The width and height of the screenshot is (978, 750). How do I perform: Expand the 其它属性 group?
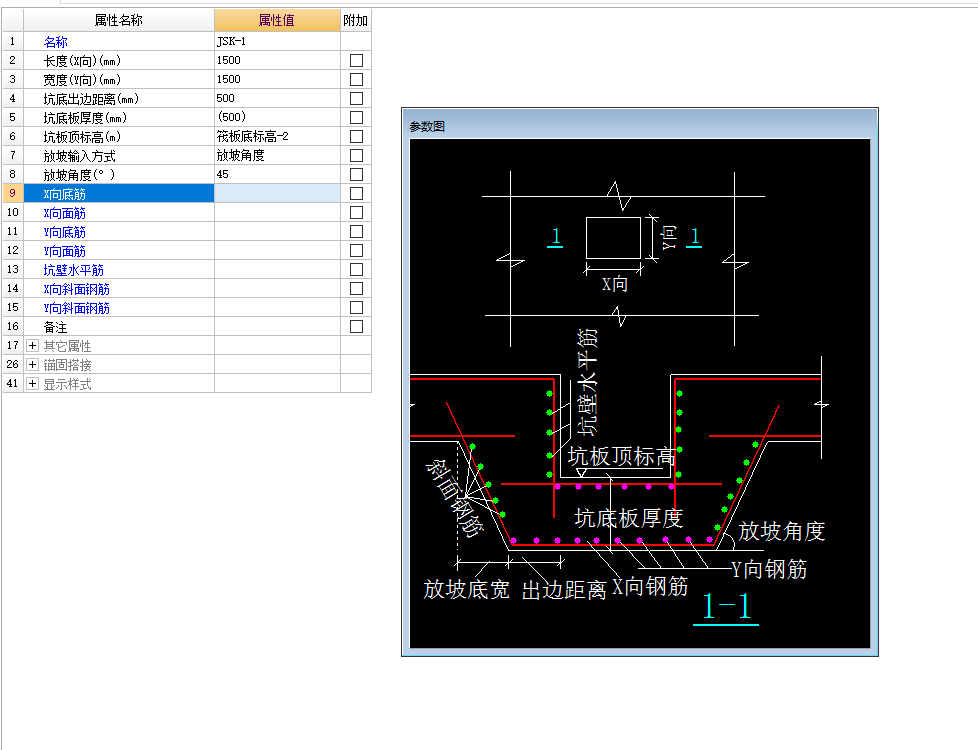[x=32, y=346]
